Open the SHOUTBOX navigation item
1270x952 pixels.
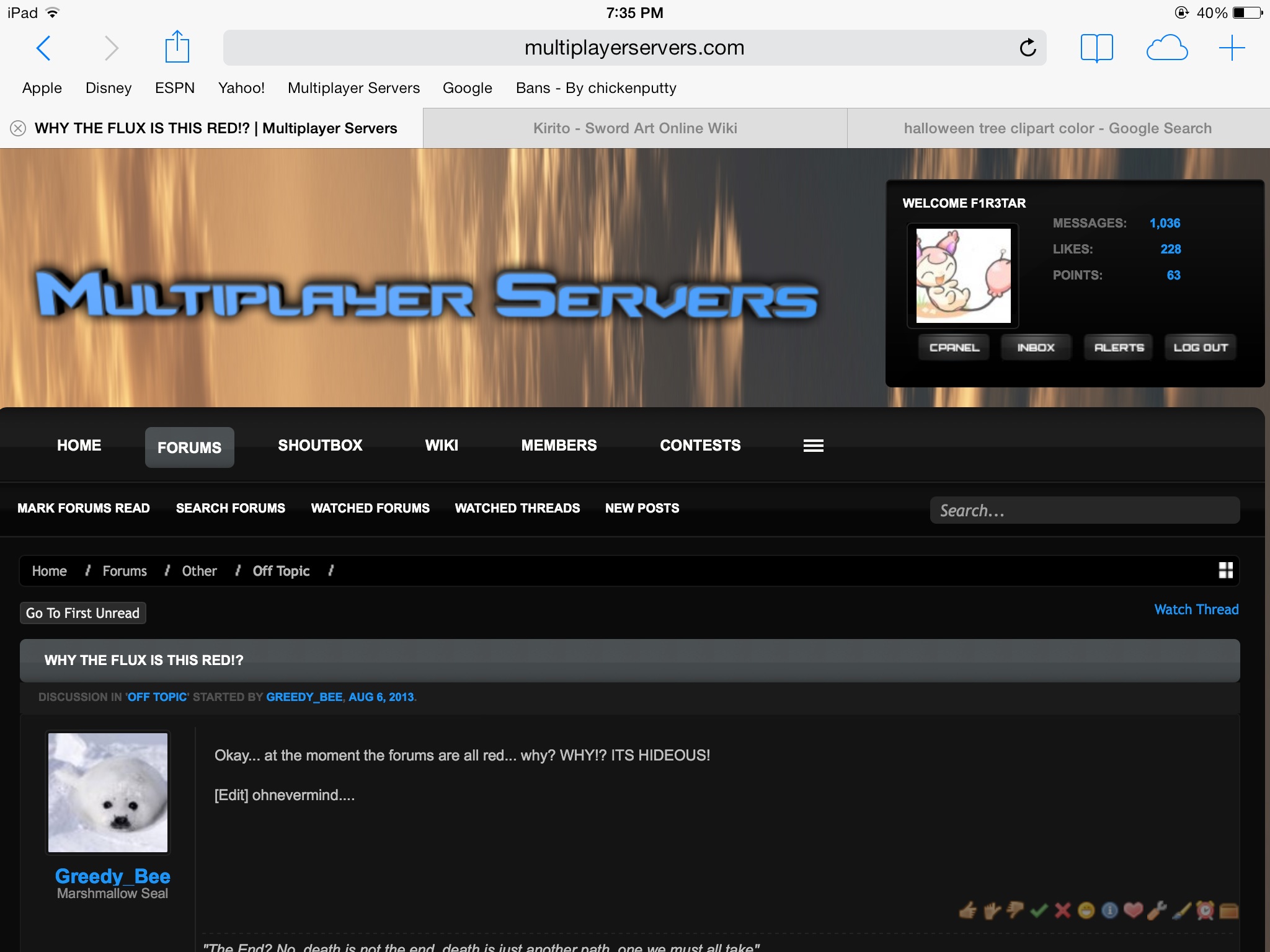[320, 446]
